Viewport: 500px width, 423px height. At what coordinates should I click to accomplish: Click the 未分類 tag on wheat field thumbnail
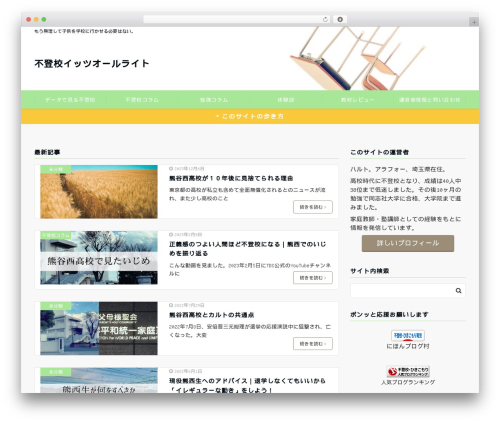tap(56, 169)
